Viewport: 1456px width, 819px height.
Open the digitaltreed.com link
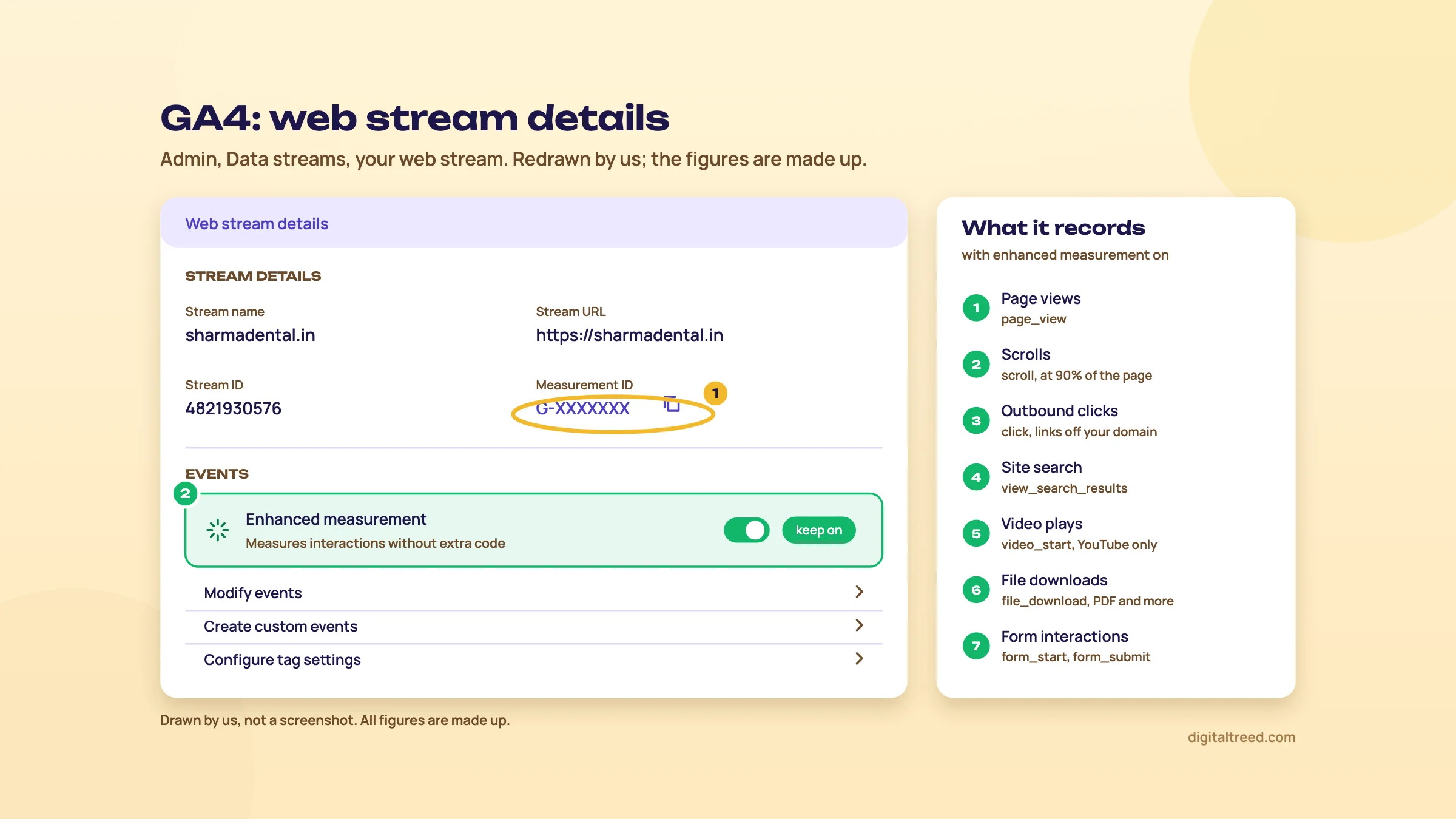[x=1241, y=737]
